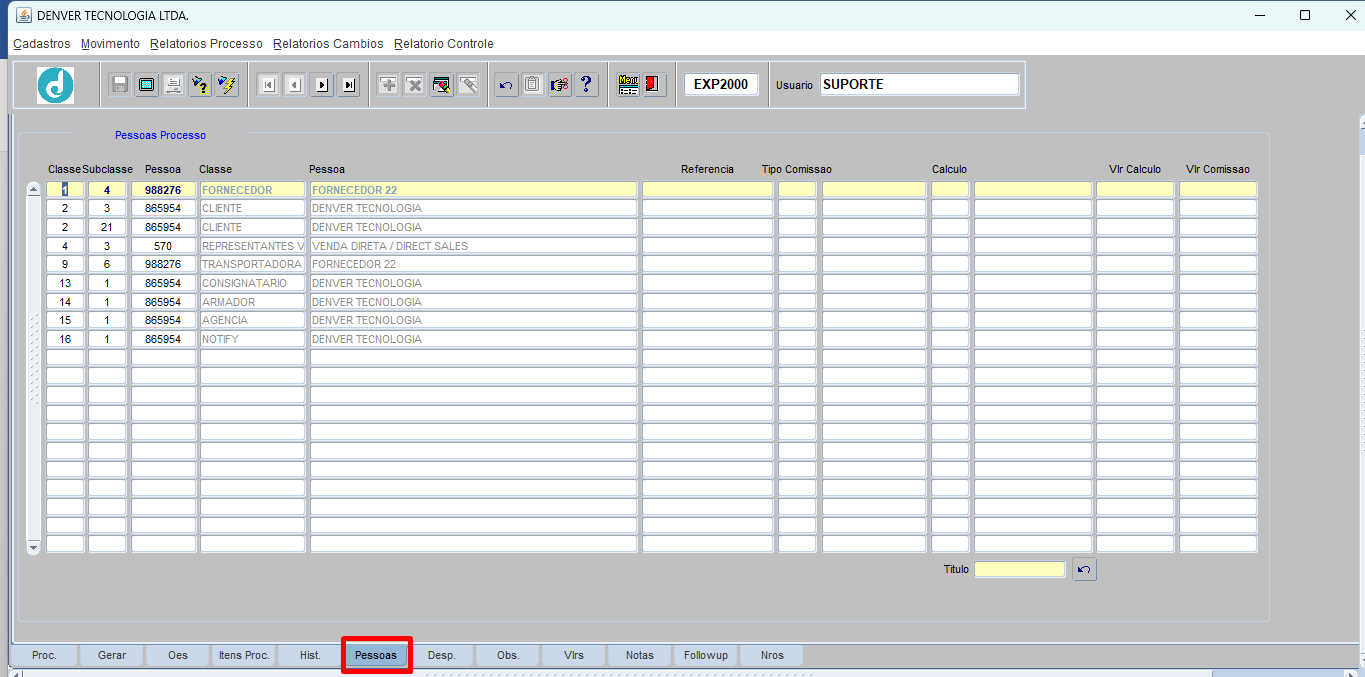Click the Enter Query flashlight question-mark icon
This screenshot has width=1365, height=677.
coord(200,85)
